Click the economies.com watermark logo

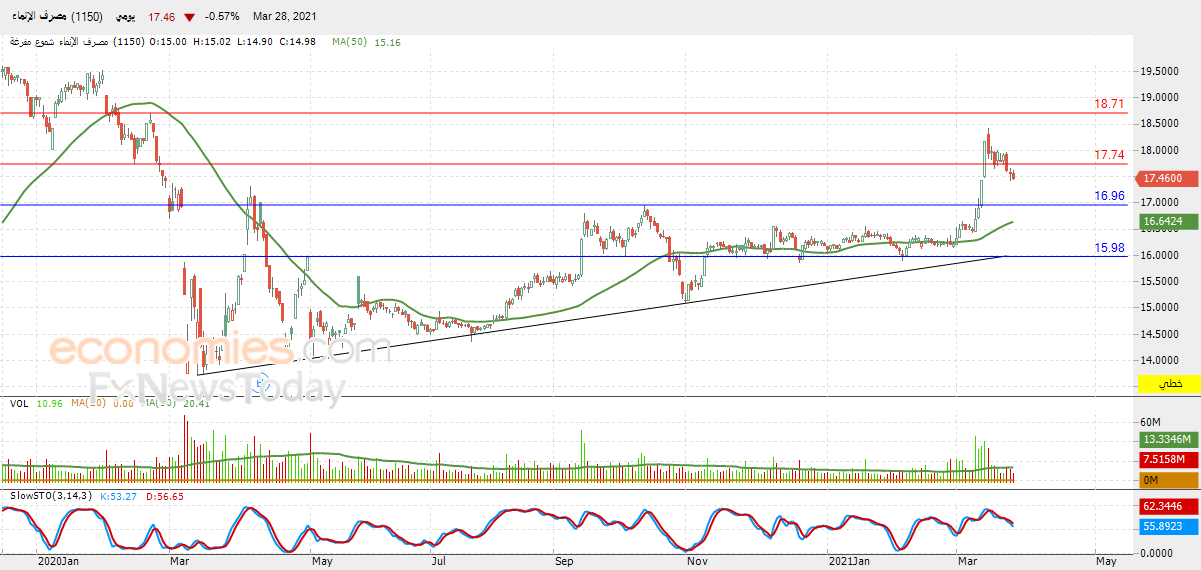[x=220, y=350]
